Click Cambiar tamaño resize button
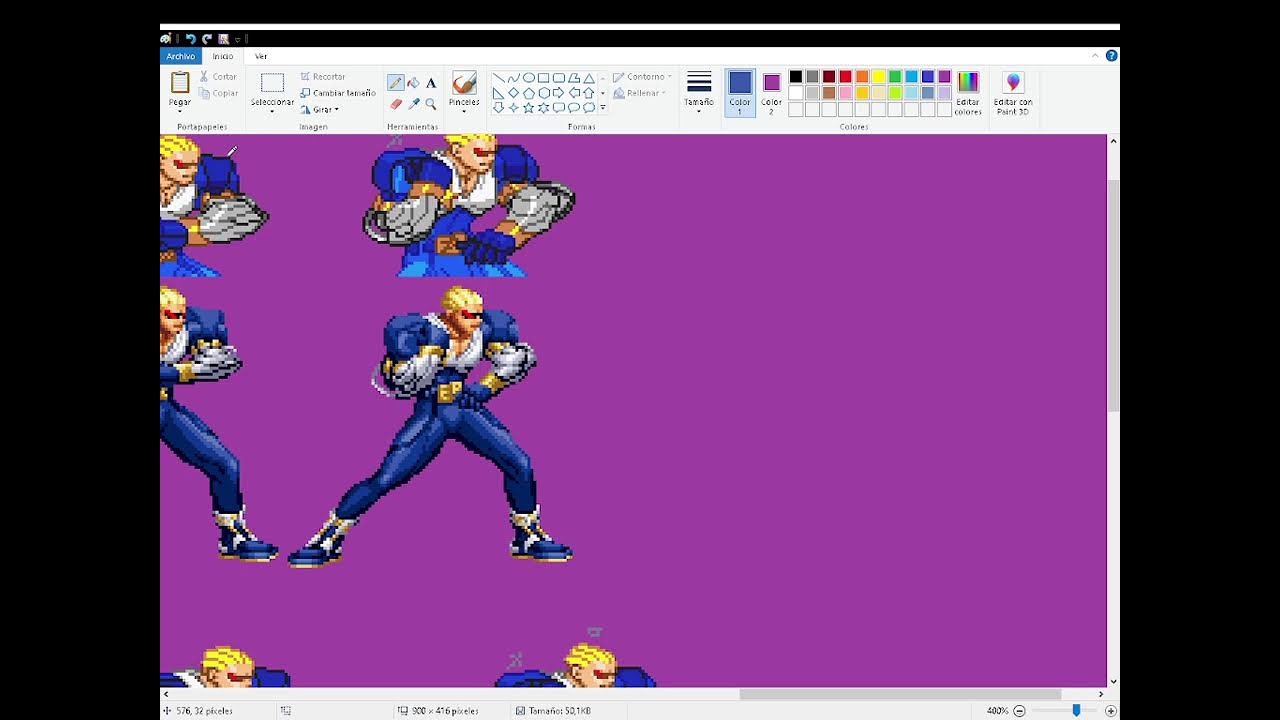This screenshot has width=1280, height=720. (338, 93)
